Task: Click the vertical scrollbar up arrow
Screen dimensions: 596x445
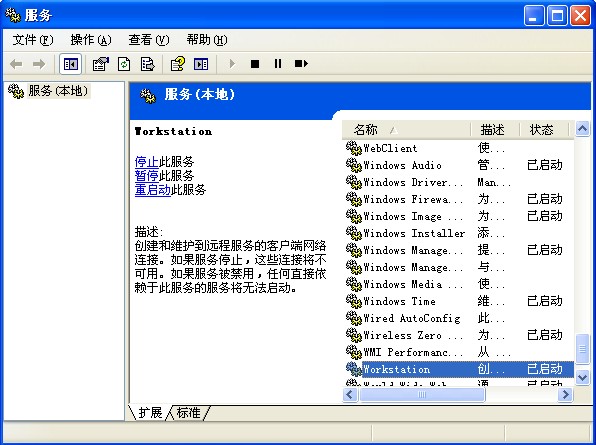Action: point(582,129)
